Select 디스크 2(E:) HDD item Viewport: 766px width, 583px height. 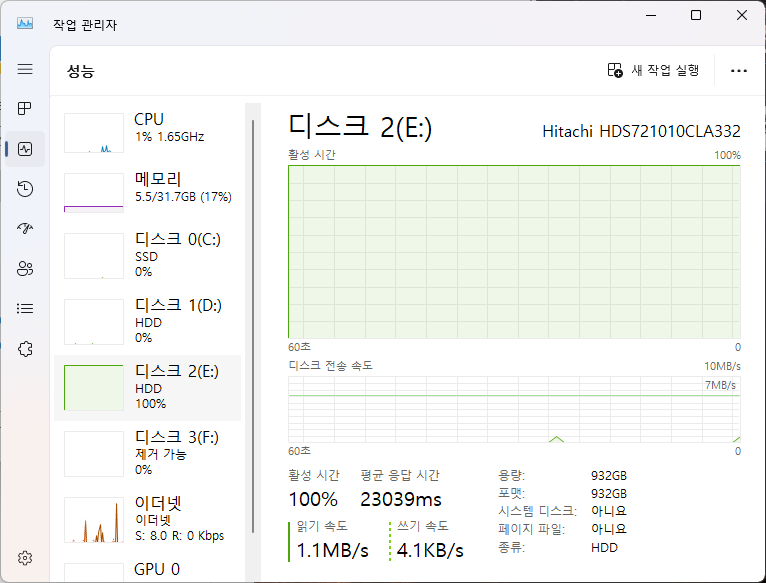tap(148, 388)
